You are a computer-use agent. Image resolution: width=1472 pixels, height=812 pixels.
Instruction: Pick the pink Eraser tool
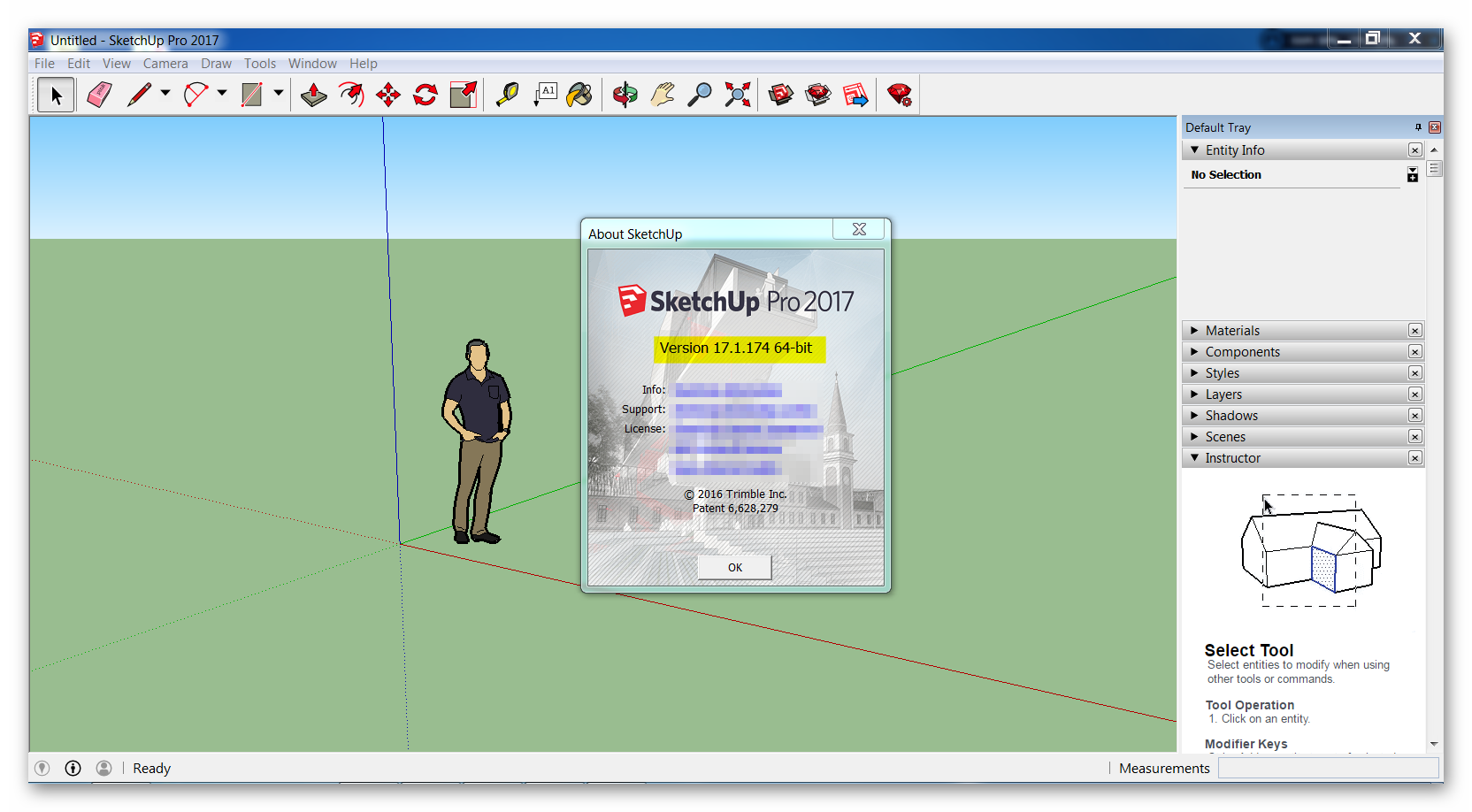[100, 95]
